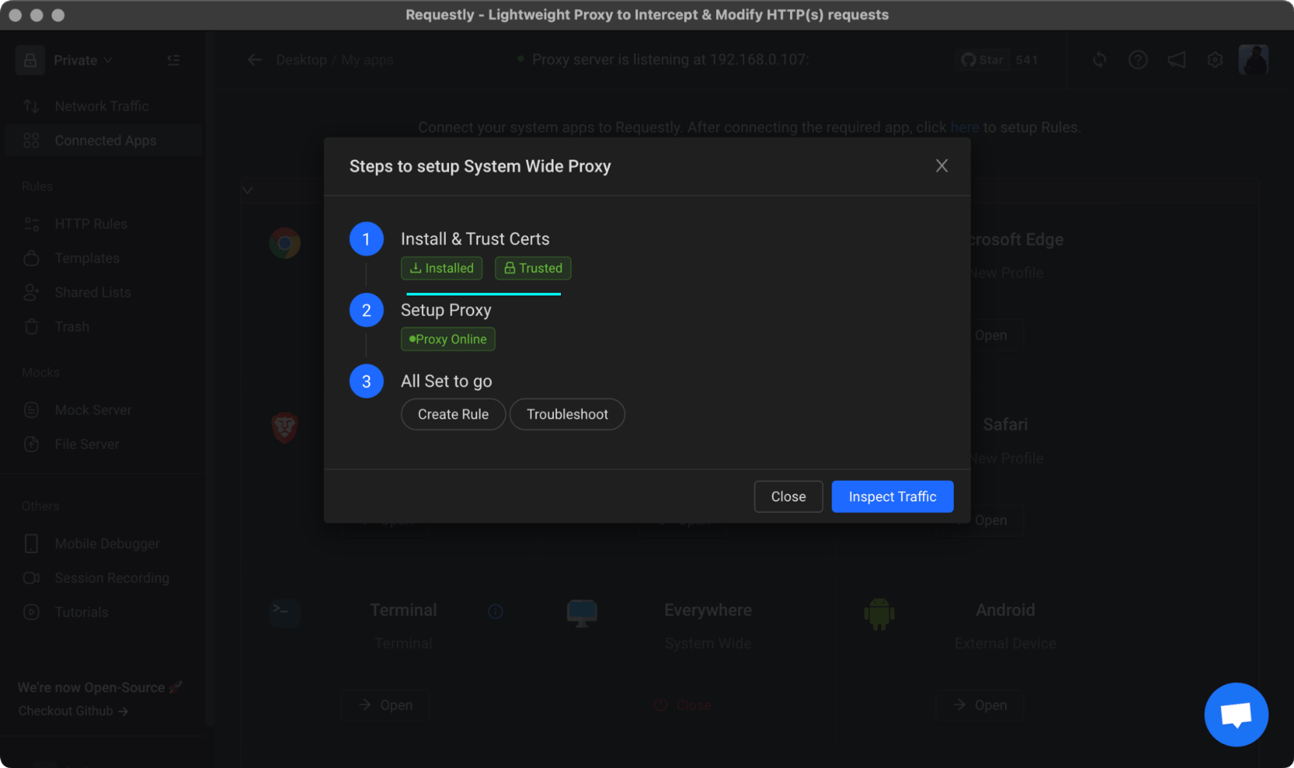
Task: Collapse the apps section chevron
Action: coord(247,190)
